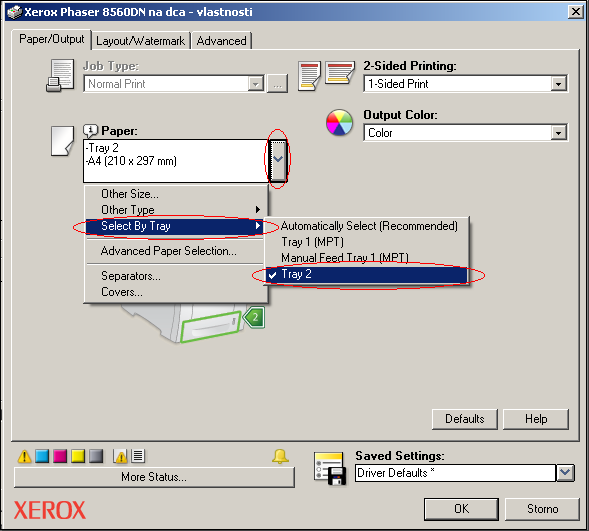Click the green Tray 2 marker on printer image
Image resolution: width=589 pixels, height=531 pixels.
(x=254, y=318)
